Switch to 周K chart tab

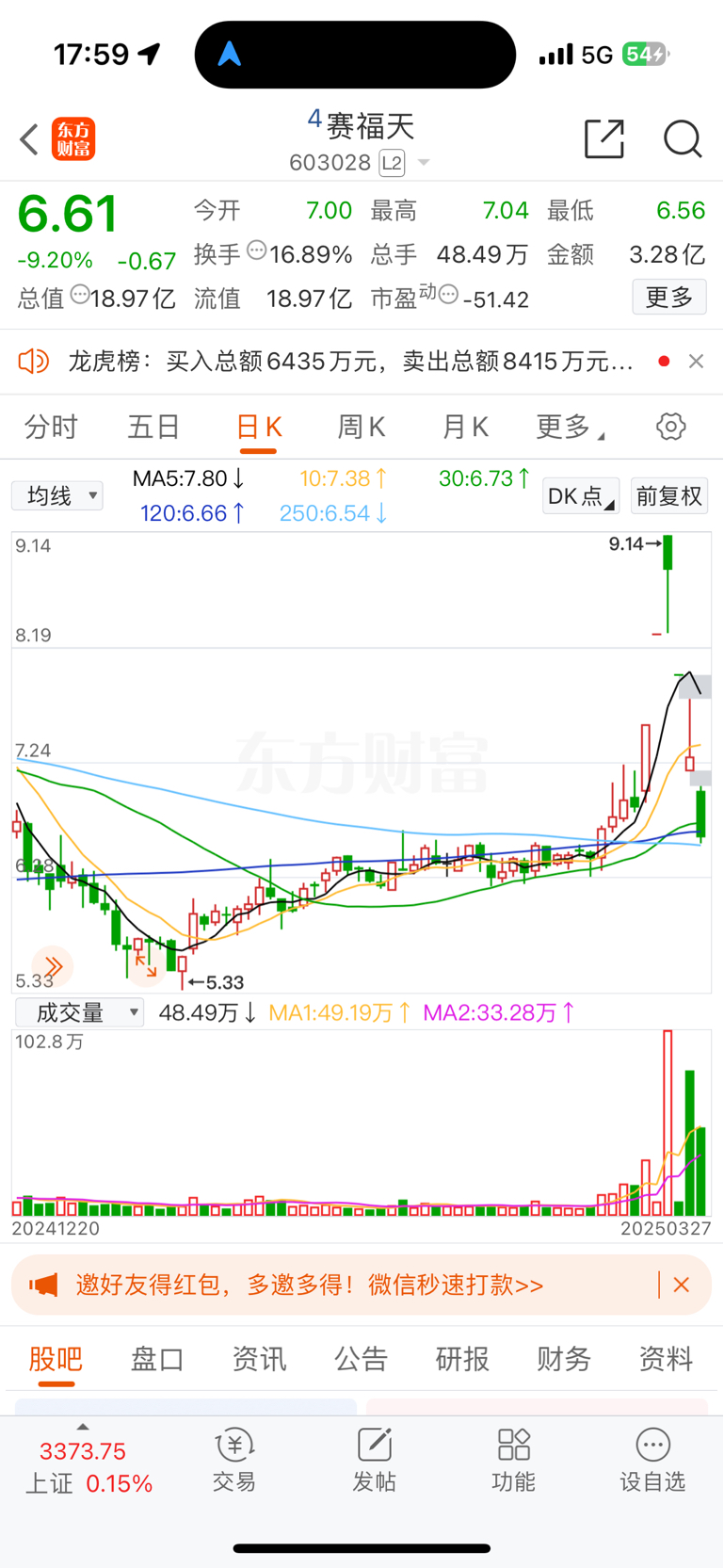pos(362,428)
